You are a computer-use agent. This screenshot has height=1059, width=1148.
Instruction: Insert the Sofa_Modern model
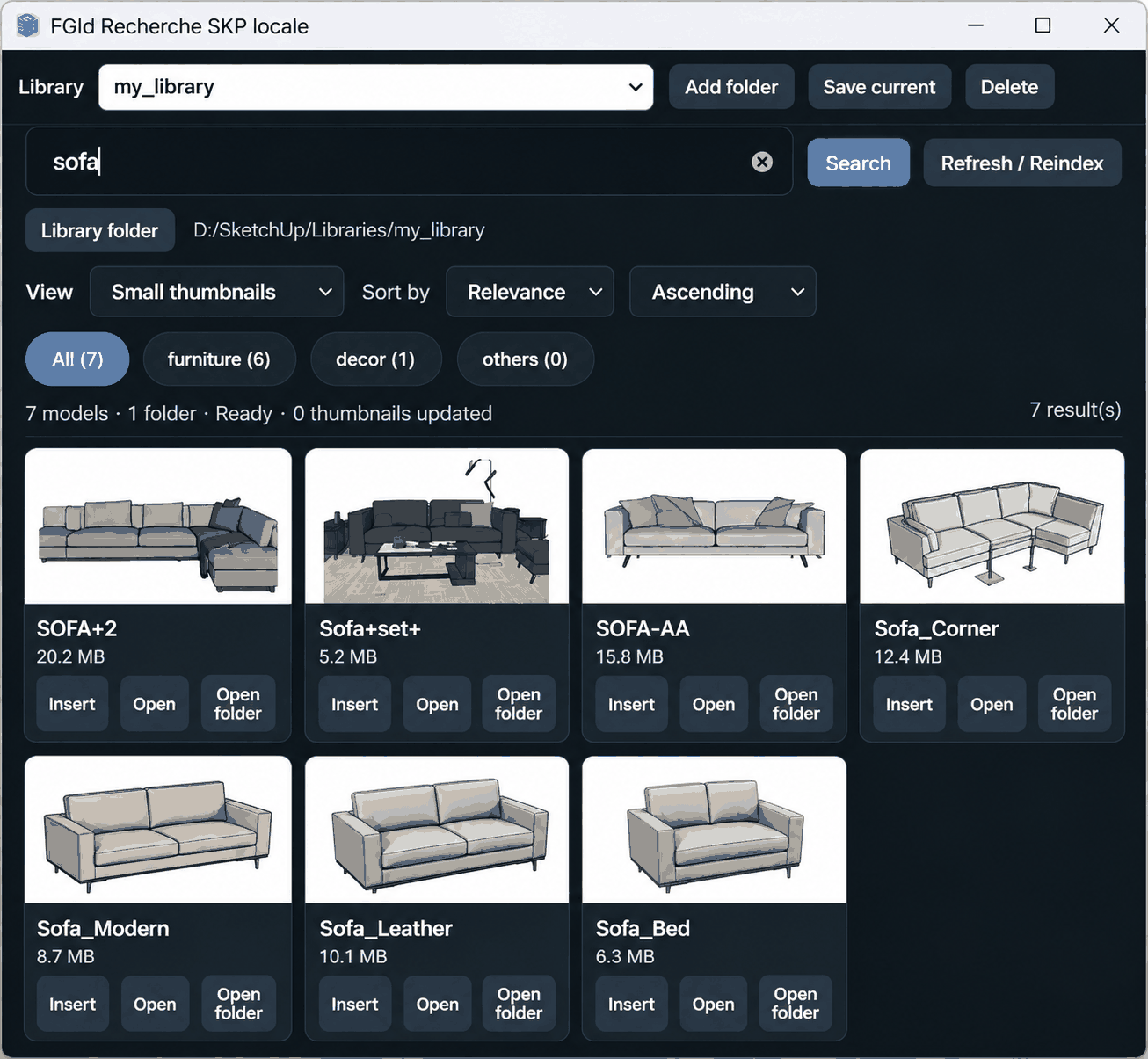tap(72, 1004)
